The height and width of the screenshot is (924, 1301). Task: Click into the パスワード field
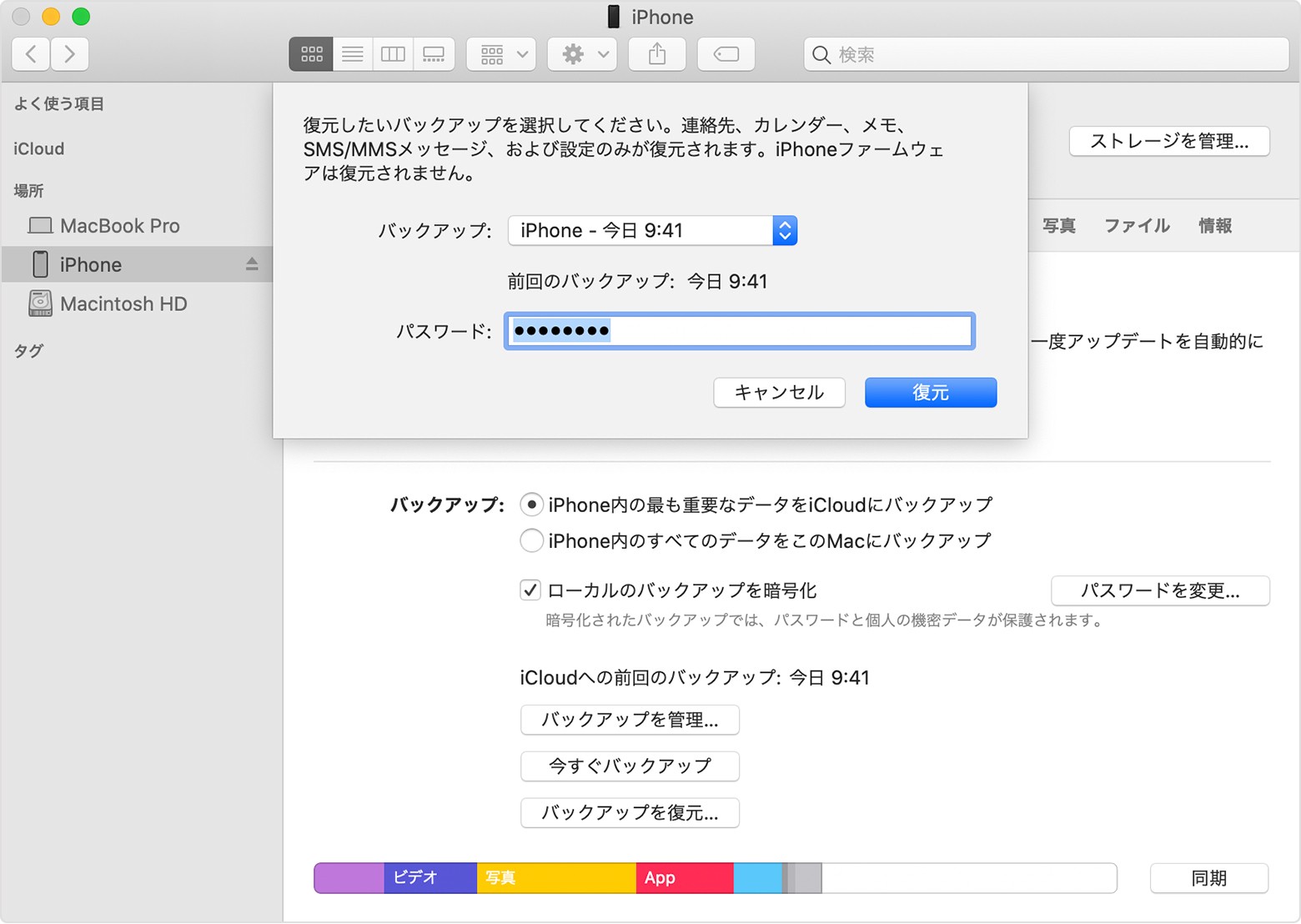[739, 331]
